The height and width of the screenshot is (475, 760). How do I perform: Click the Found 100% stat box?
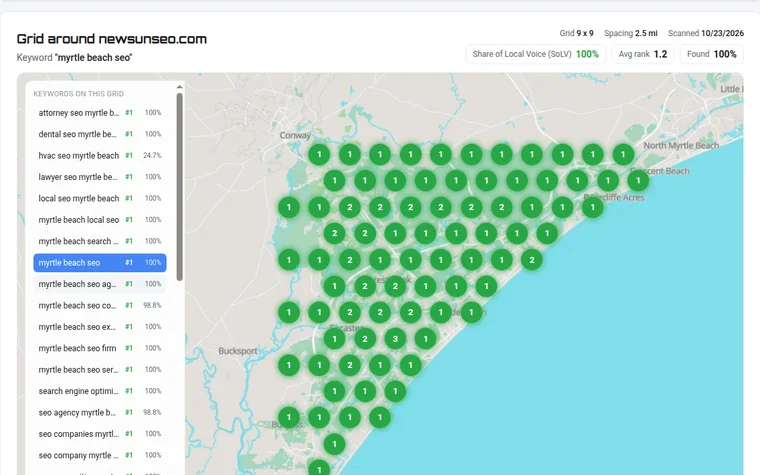712,54
